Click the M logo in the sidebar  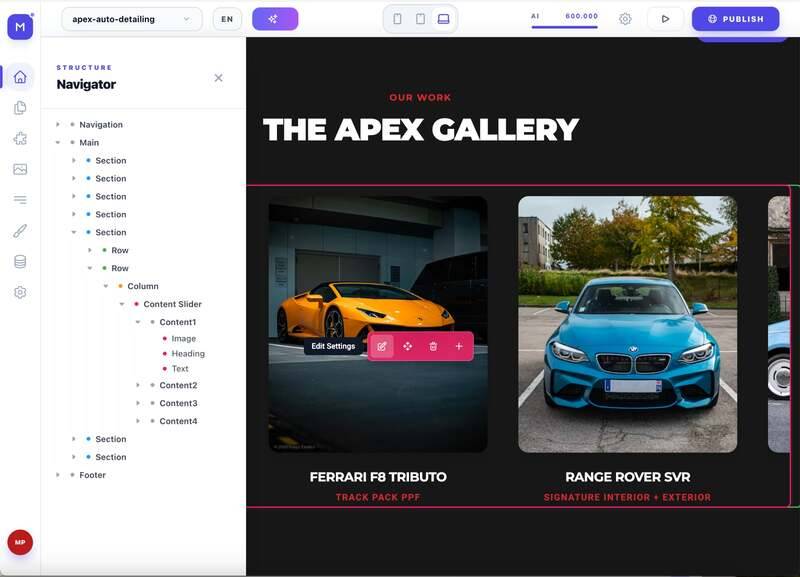(x=20, y=27)
